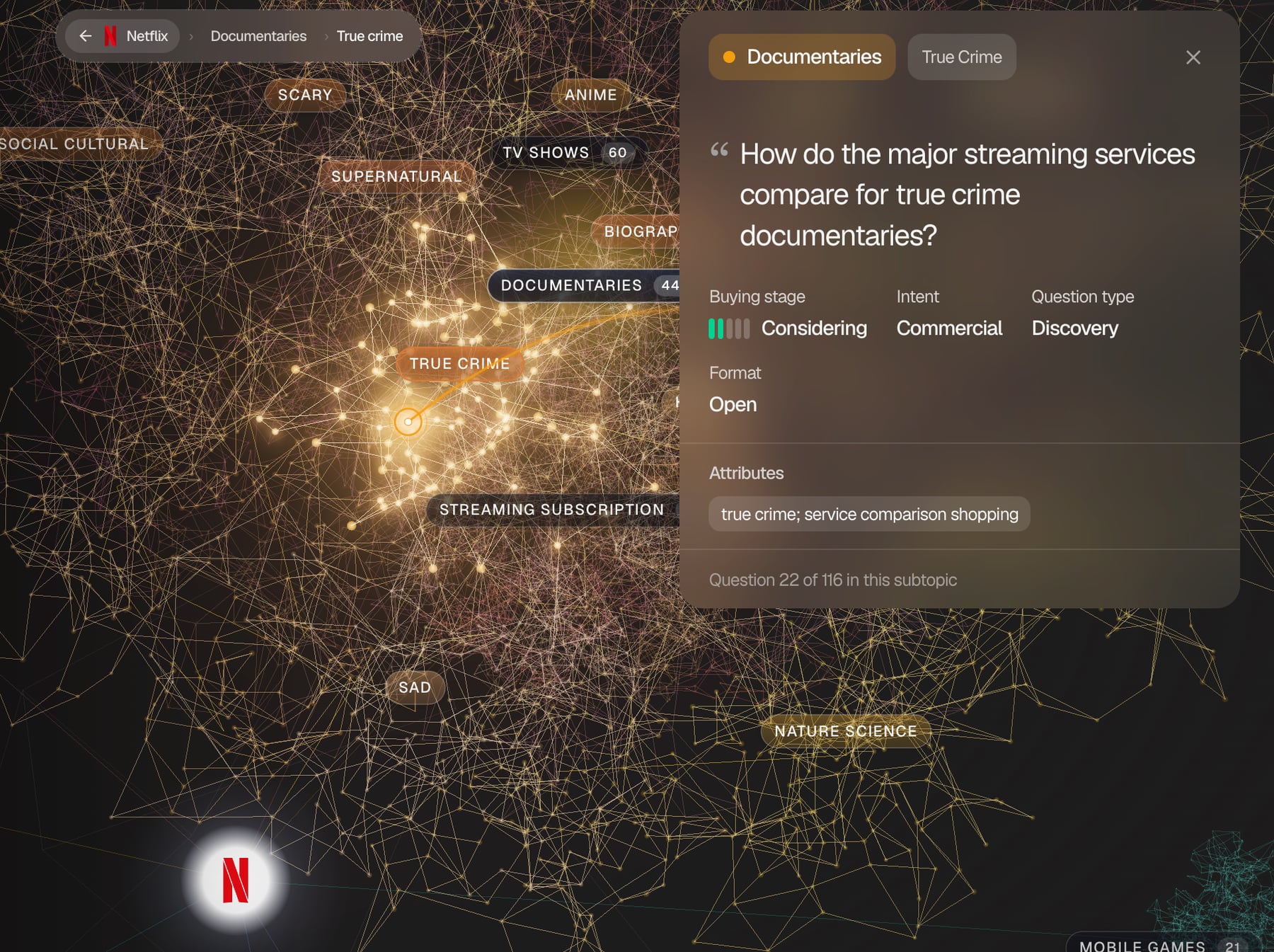
Task: Click the Commercial intent value
Action: [949, 328]
